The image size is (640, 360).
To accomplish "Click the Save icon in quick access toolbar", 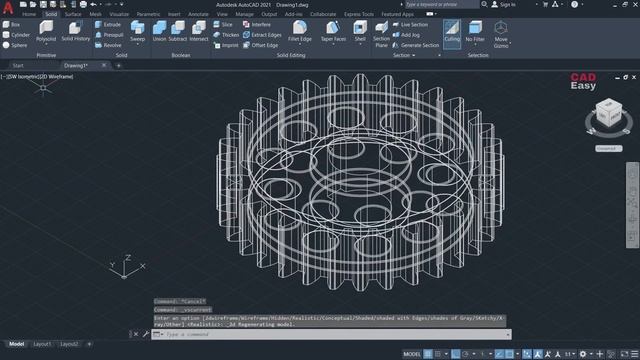I will click(x=43, y=4).
